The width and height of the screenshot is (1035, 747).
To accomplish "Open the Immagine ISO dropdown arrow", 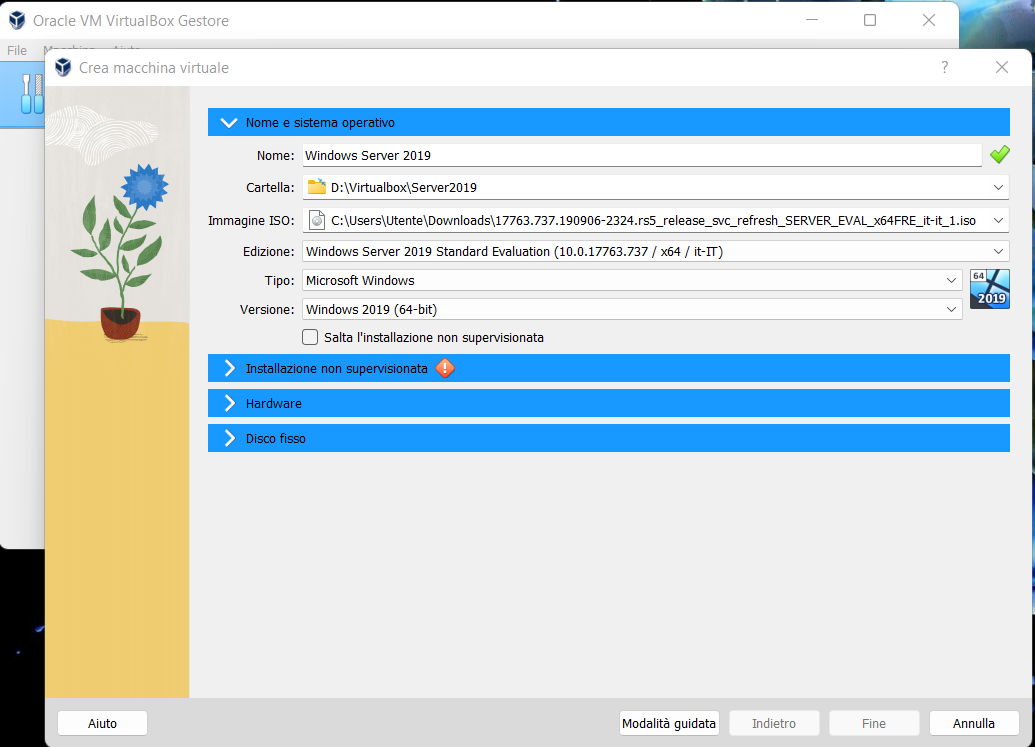I will click(998, 220).
